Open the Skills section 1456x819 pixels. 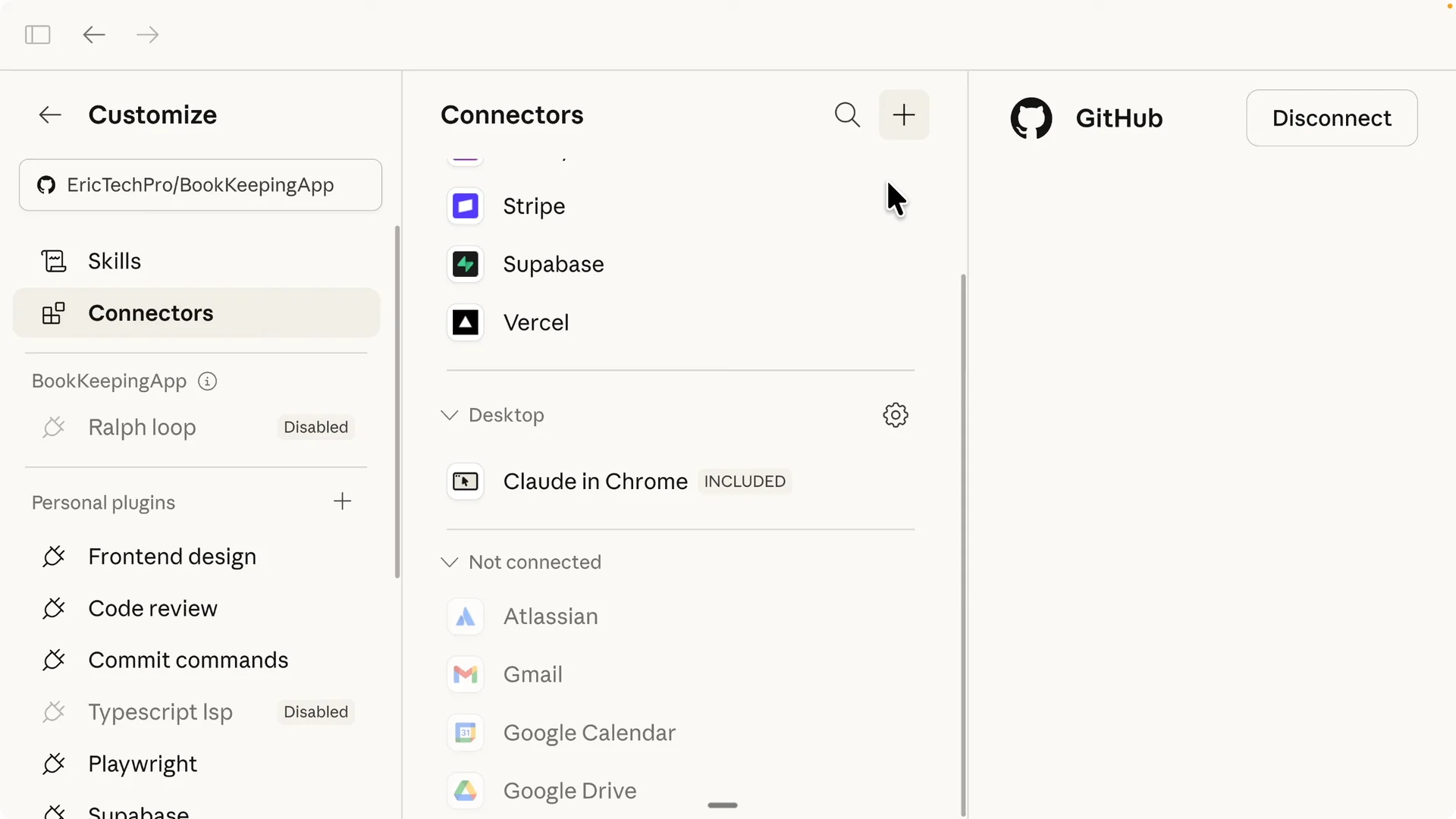(196, 262)
